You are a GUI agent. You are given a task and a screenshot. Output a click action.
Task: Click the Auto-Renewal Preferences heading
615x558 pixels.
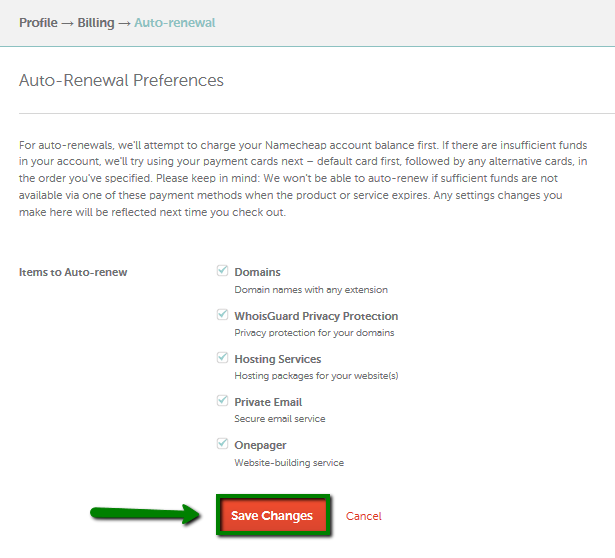121,80
